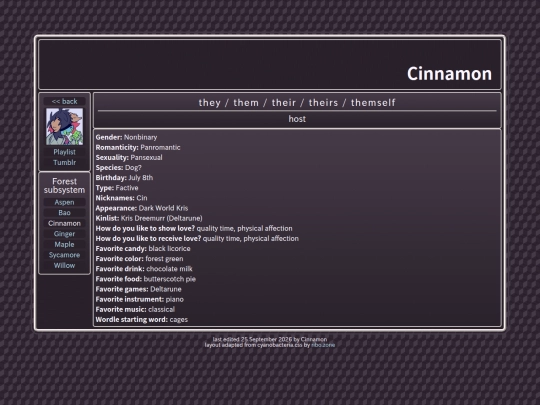540x405 pixels.
Task: Click 'Favorite candy: black licorice' line
Action: point(143,249)
